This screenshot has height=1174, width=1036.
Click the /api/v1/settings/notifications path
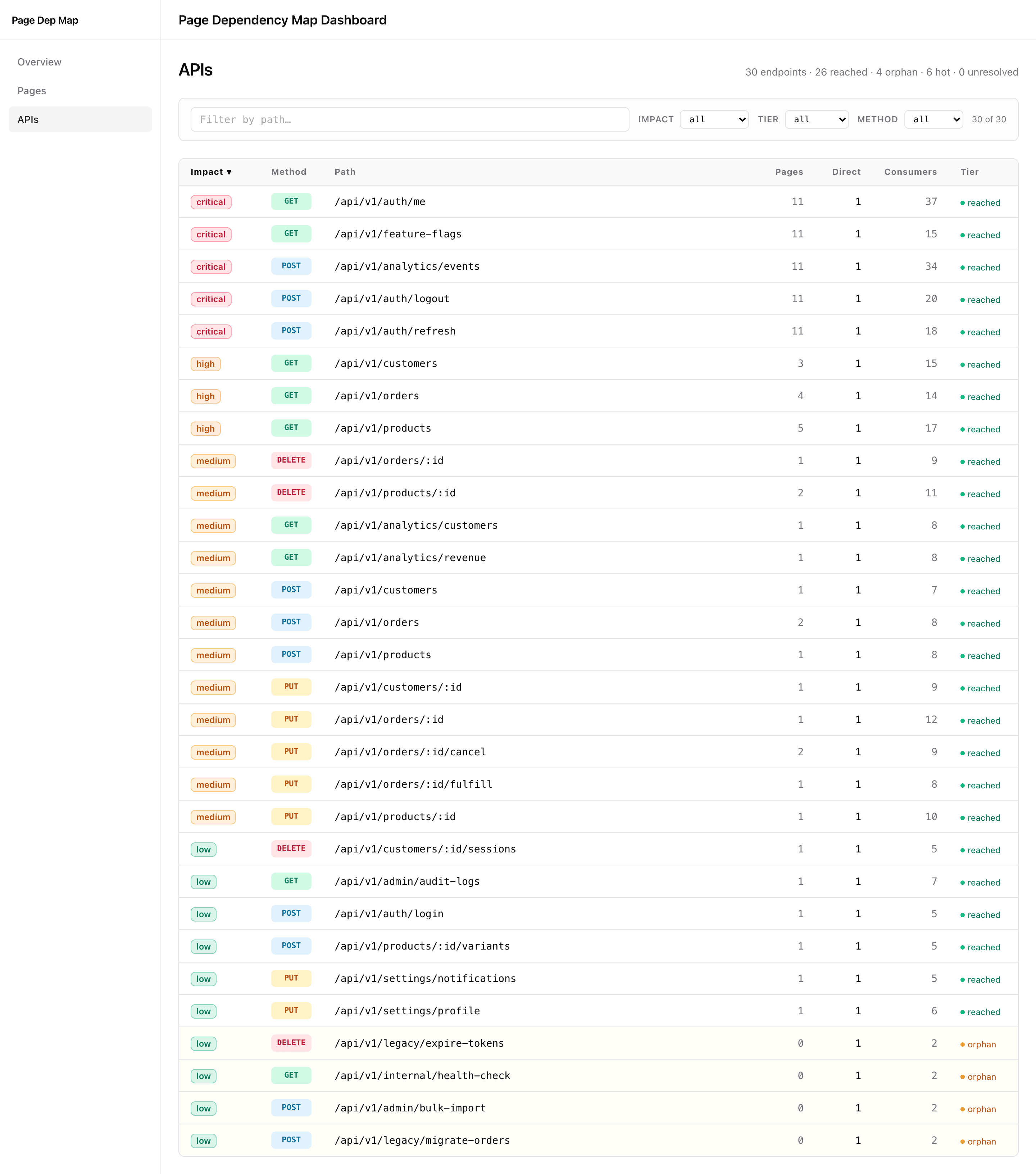coord(426,978)
